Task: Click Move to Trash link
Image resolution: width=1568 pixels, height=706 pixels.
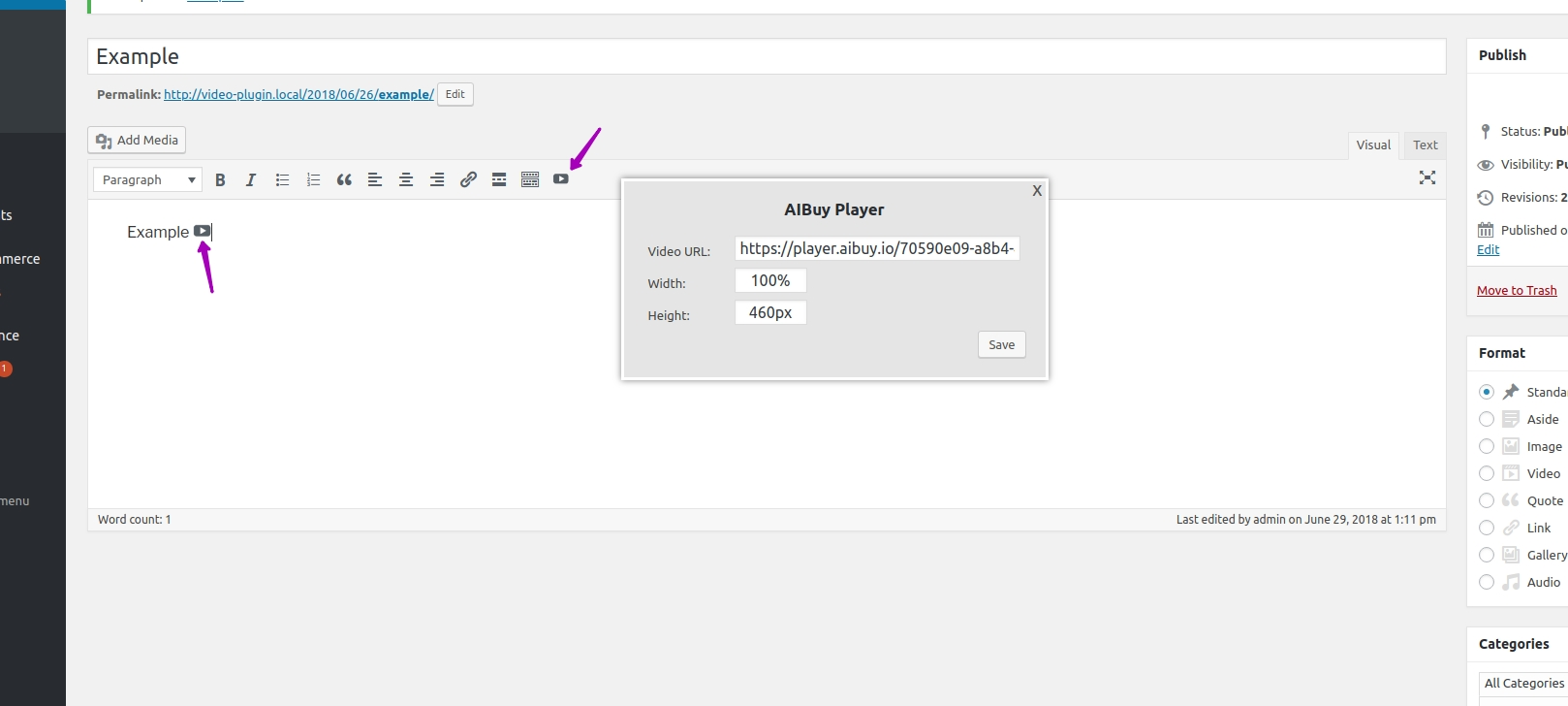Action: click(x=1517, y=290)
